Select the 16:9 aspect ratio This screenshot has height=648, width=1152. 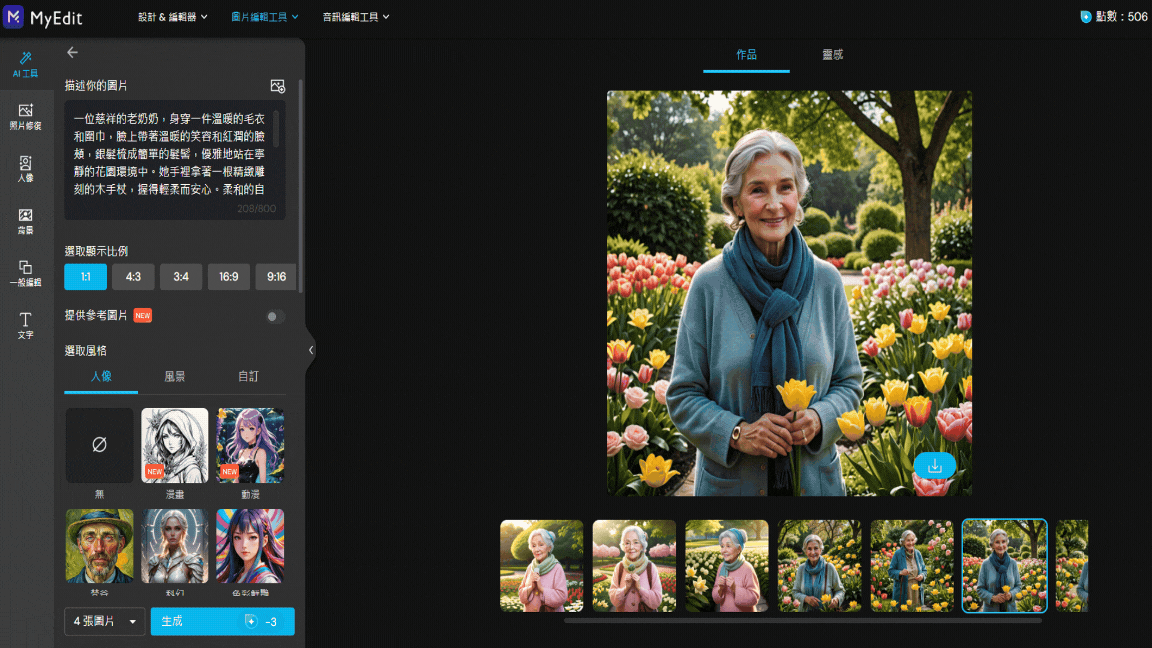pyautogui.click(x=228, y=277)
